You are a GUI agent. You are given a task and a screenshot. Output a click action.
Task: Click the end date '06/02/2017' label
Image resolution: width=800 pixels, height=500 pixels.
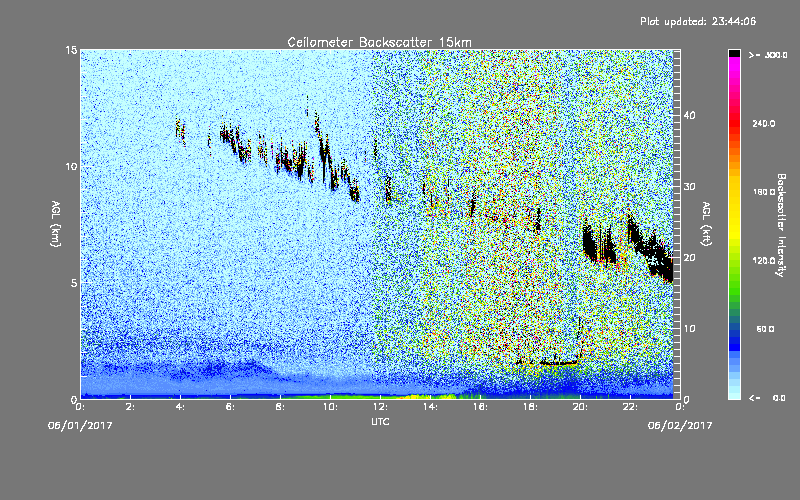680,426
